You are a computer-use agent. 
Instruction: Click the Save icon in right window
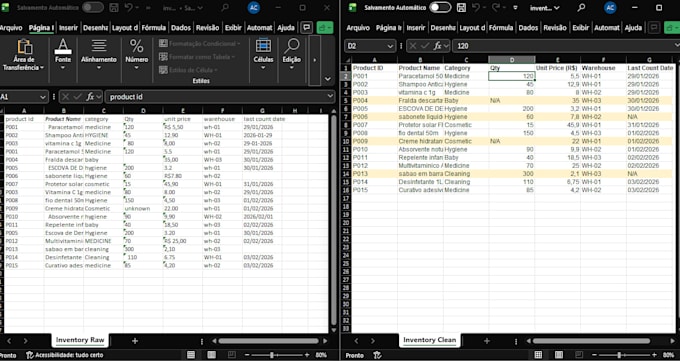point(461,7)
